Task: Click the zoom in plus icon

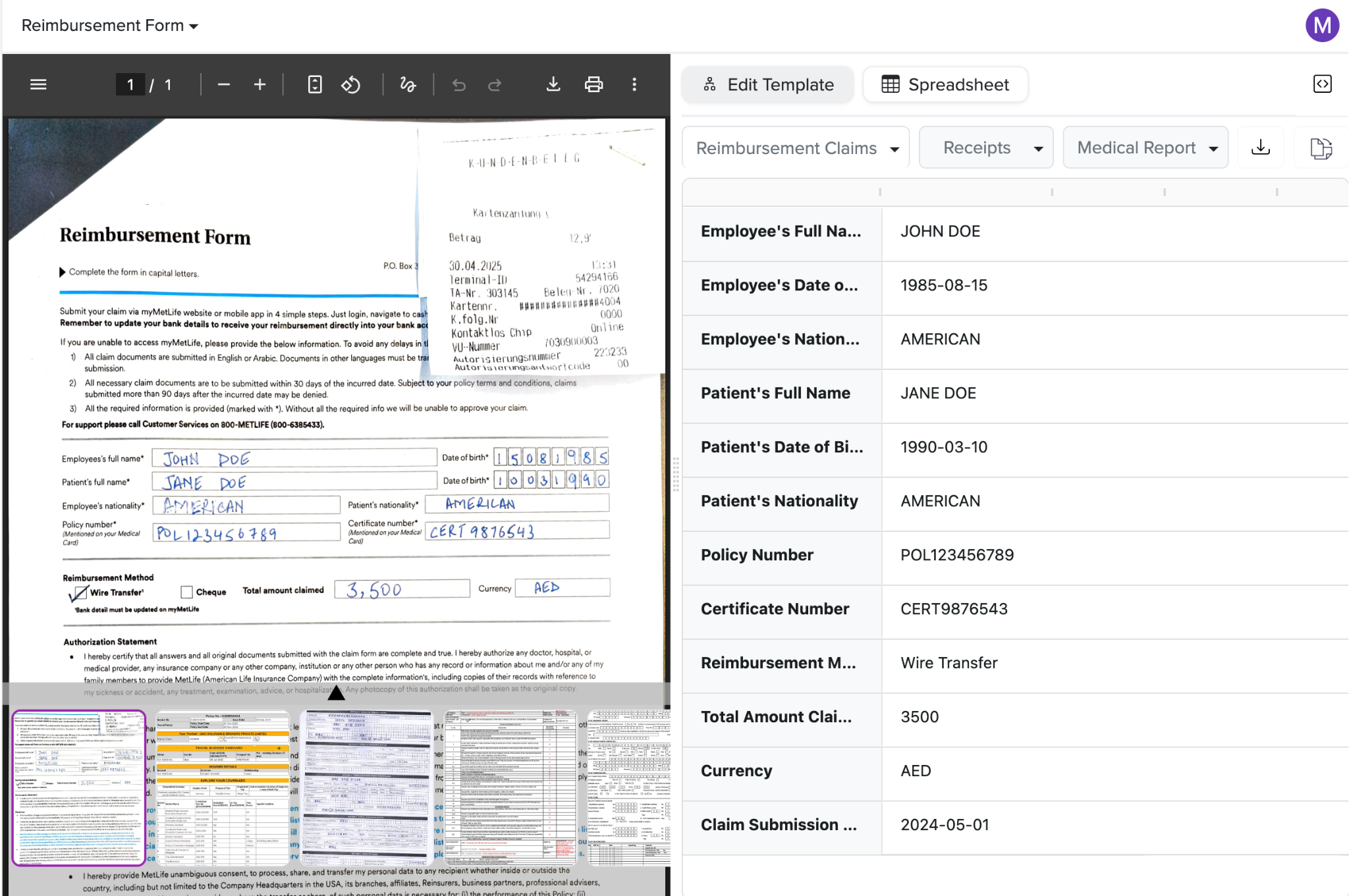Action: (x=260, y=84)
